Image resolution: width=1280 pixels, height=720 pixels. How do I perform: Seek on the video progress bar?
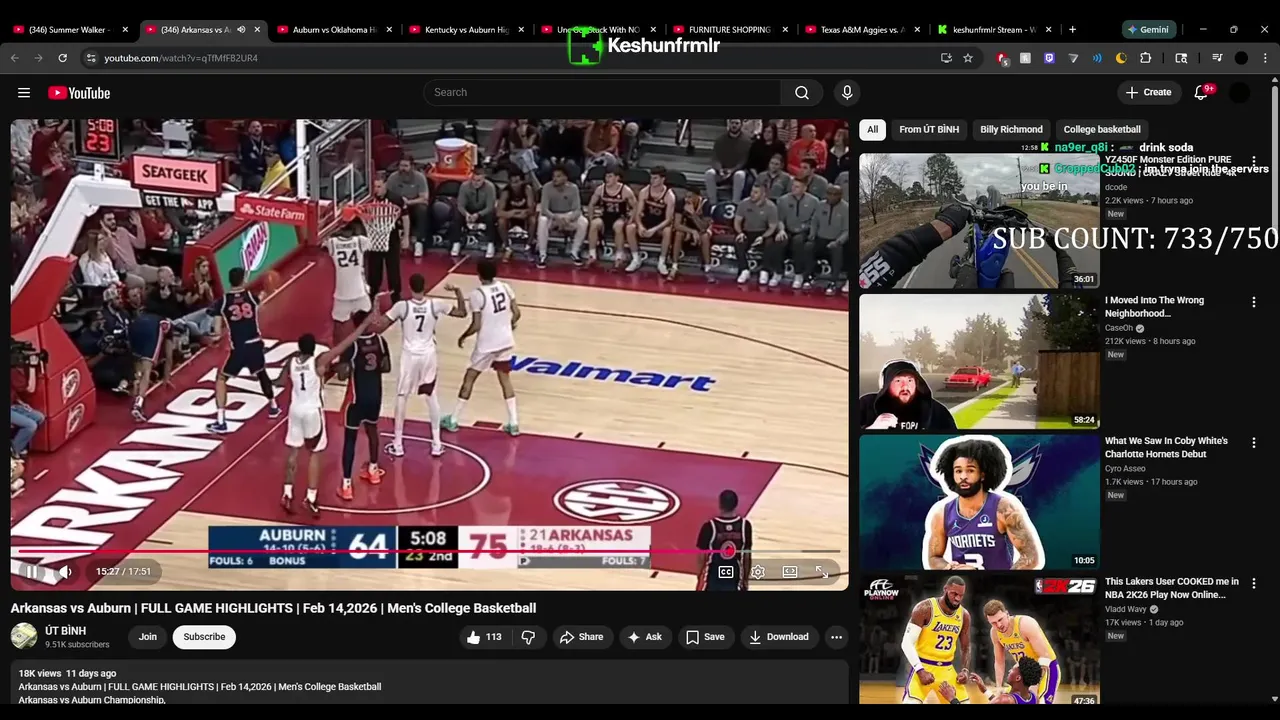(x=429, y=550)
